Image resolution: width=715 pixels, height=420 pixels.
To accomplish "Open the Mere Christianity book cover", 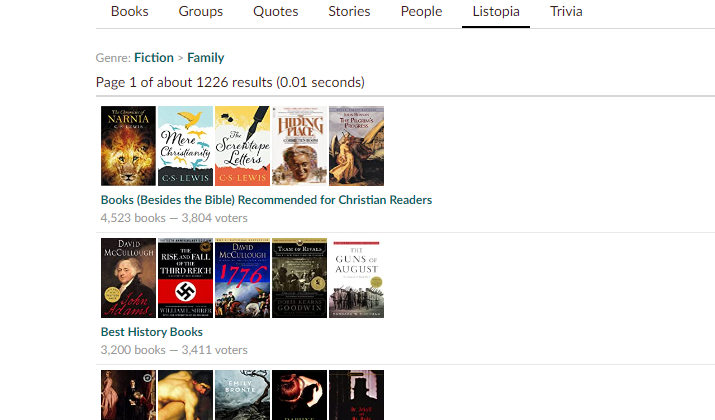I will (185, 146).
